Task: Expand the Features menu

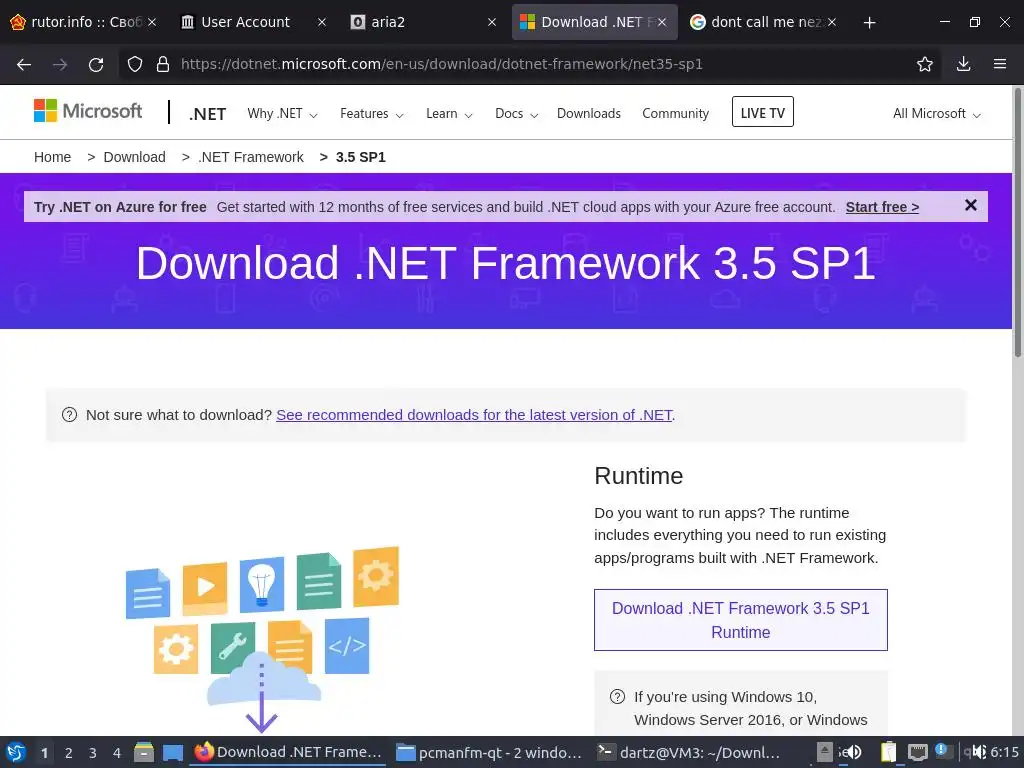Action: 372,114
